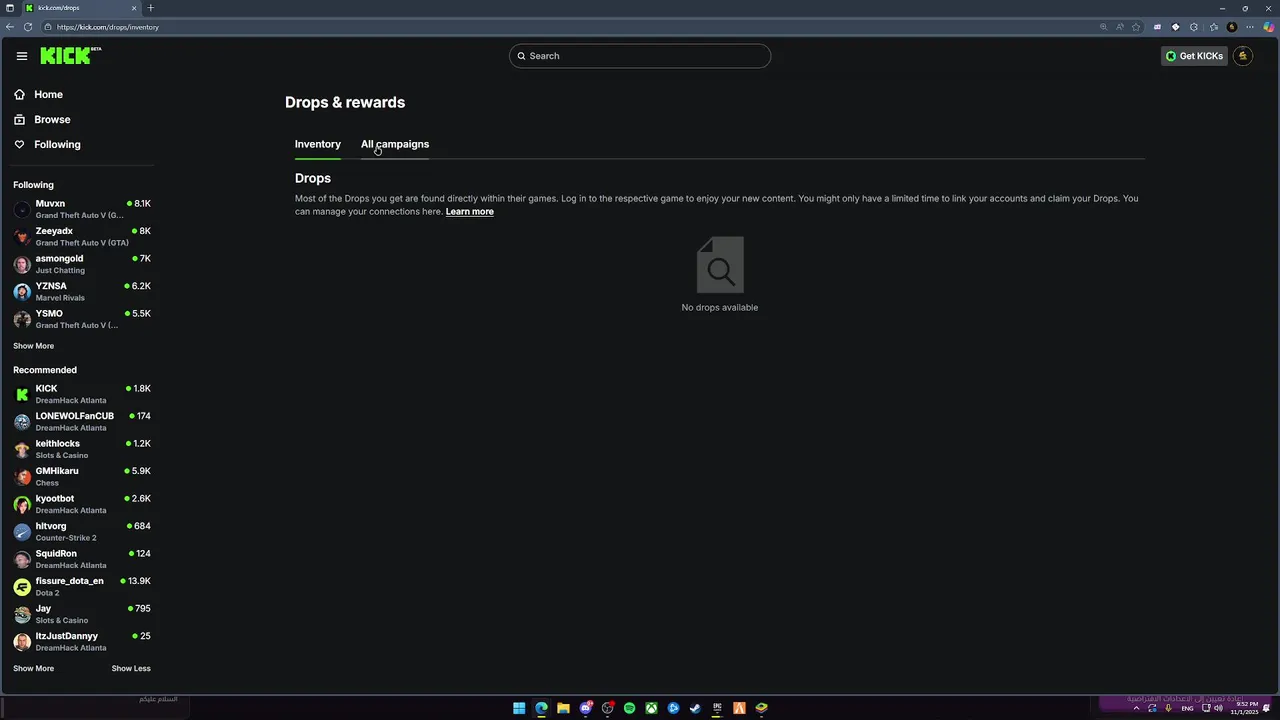The height and width of the screenshot is (720, 1280).
Task: Select 'Counter-Strike 2' under hitvorg
Action: 66,538
